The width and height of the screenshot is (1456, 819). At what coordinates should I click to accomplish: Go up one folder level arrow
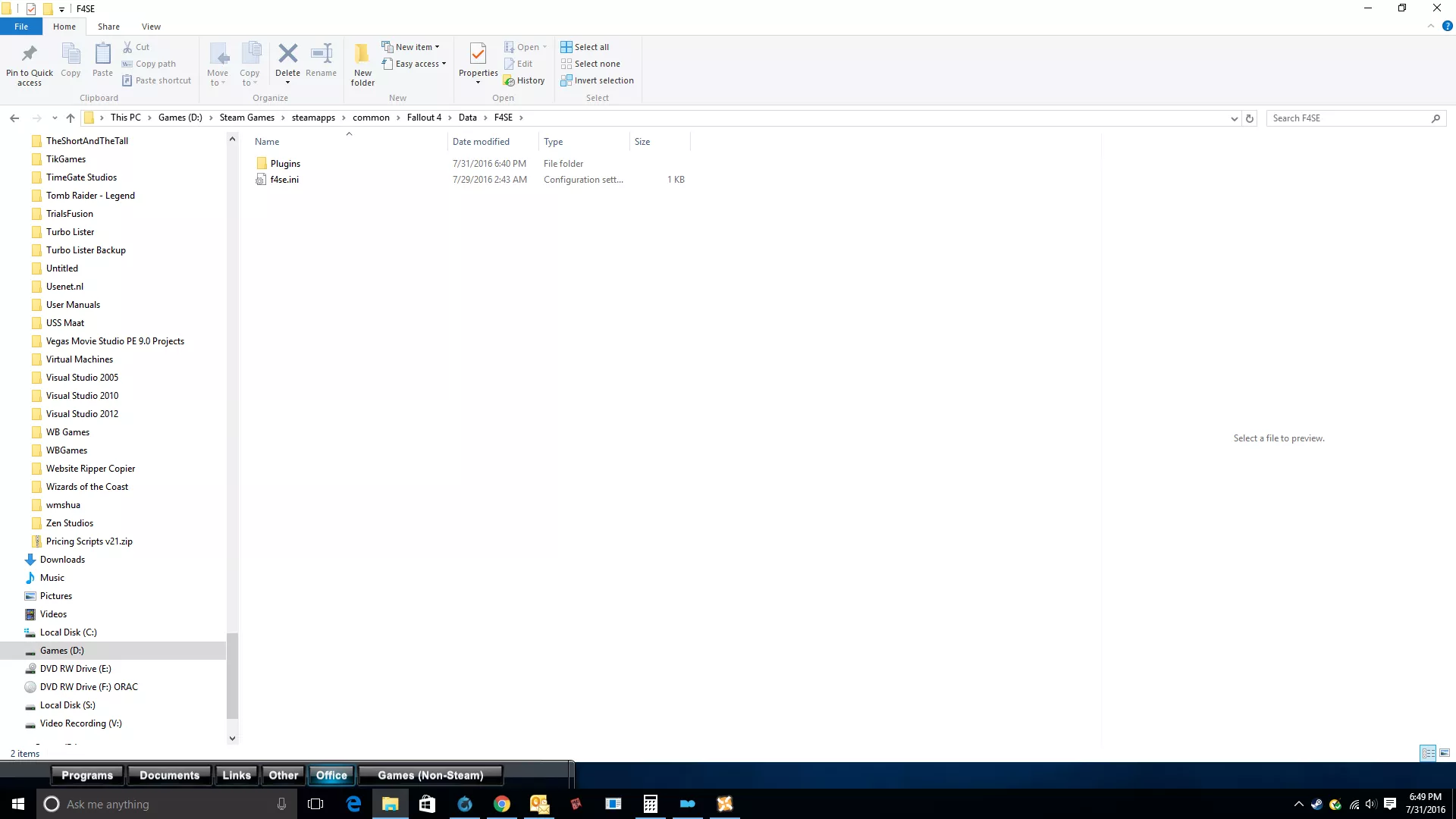[x=71, y=118]
